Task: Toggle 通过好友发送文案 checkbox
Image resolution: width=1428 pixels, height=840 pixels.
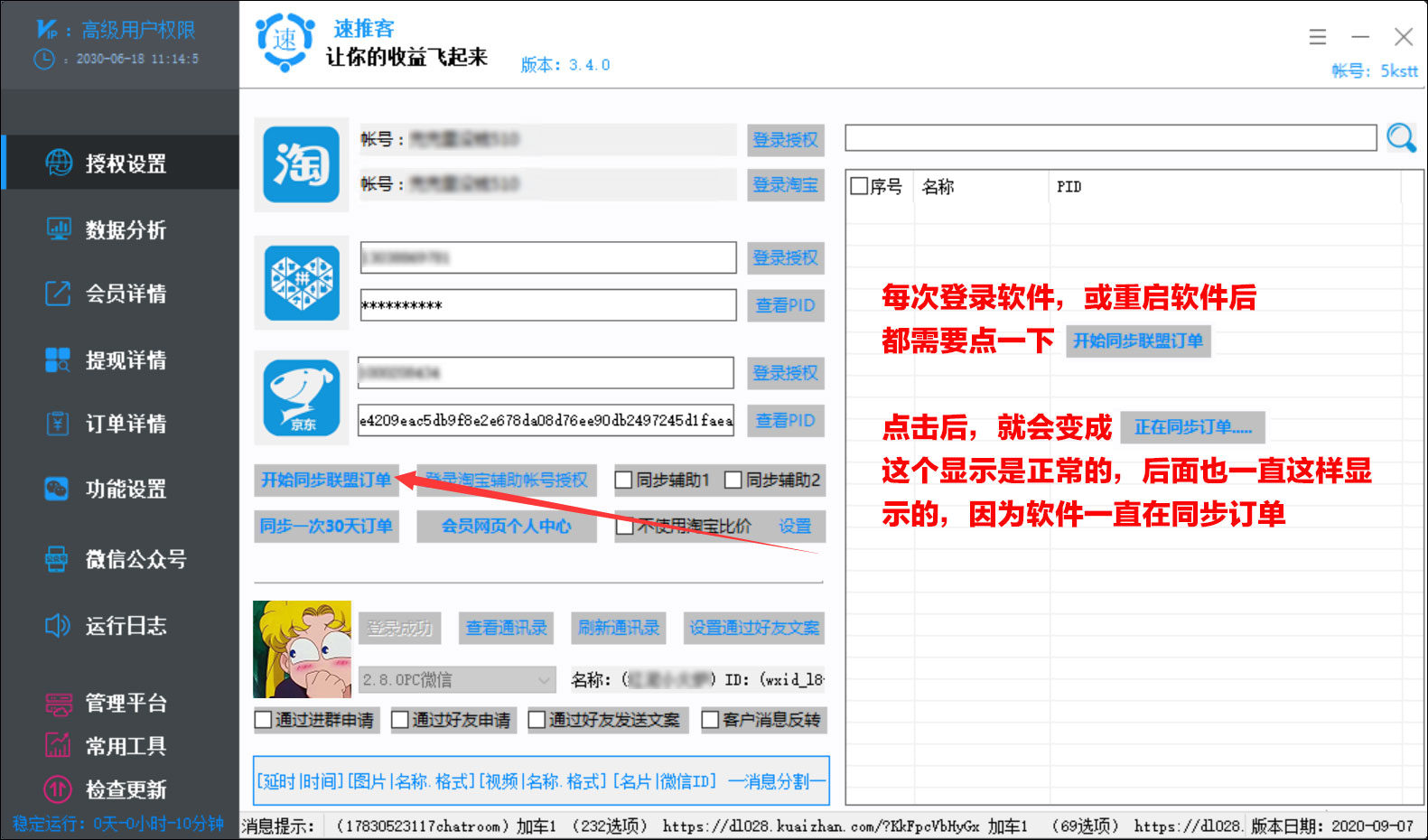Action: click(537, 720)
